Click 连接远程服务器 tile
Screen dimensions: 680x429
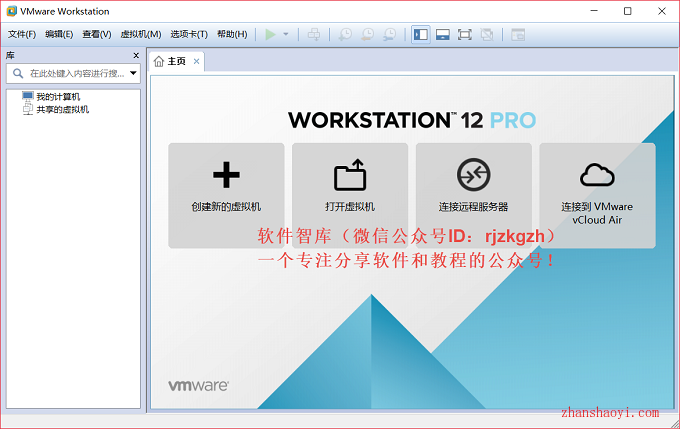(x=474, y=196)
